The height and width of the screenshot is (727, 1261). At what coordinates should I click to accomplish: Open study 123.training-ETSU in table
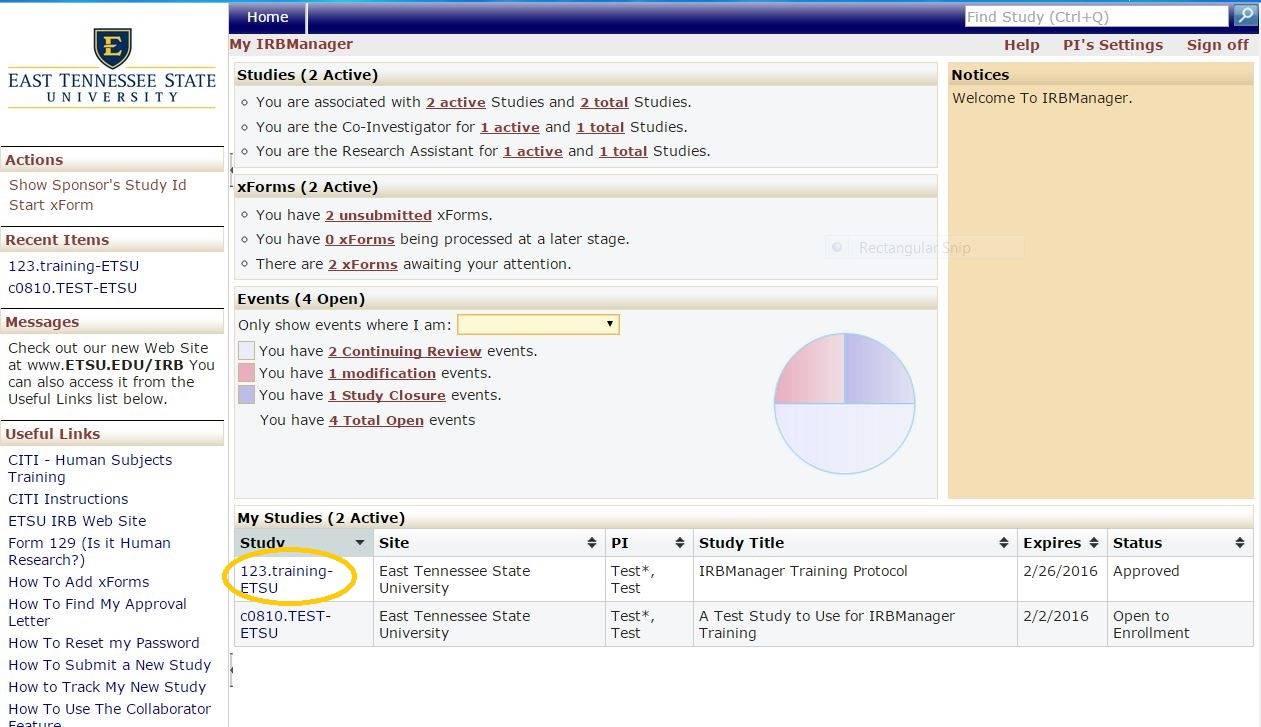point(286,579)
